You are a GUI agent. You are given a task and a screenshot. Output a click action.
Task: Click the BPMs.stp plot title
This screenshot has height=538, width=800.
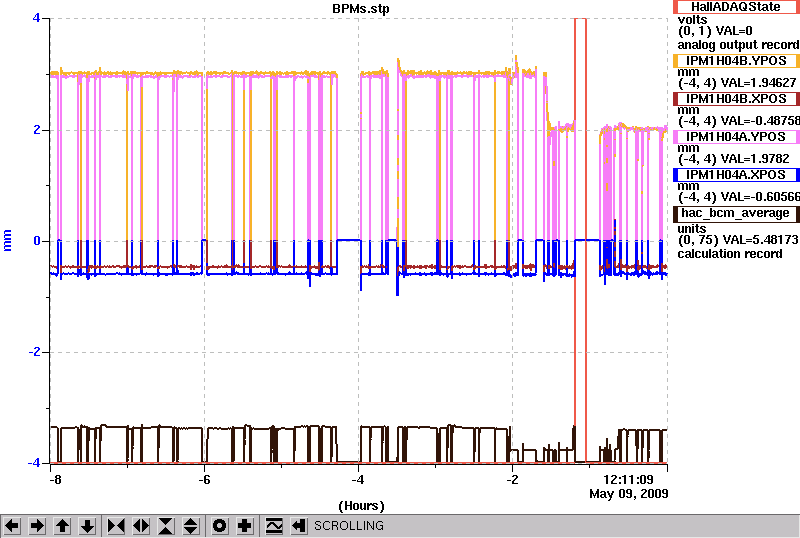tap(361, 9)
